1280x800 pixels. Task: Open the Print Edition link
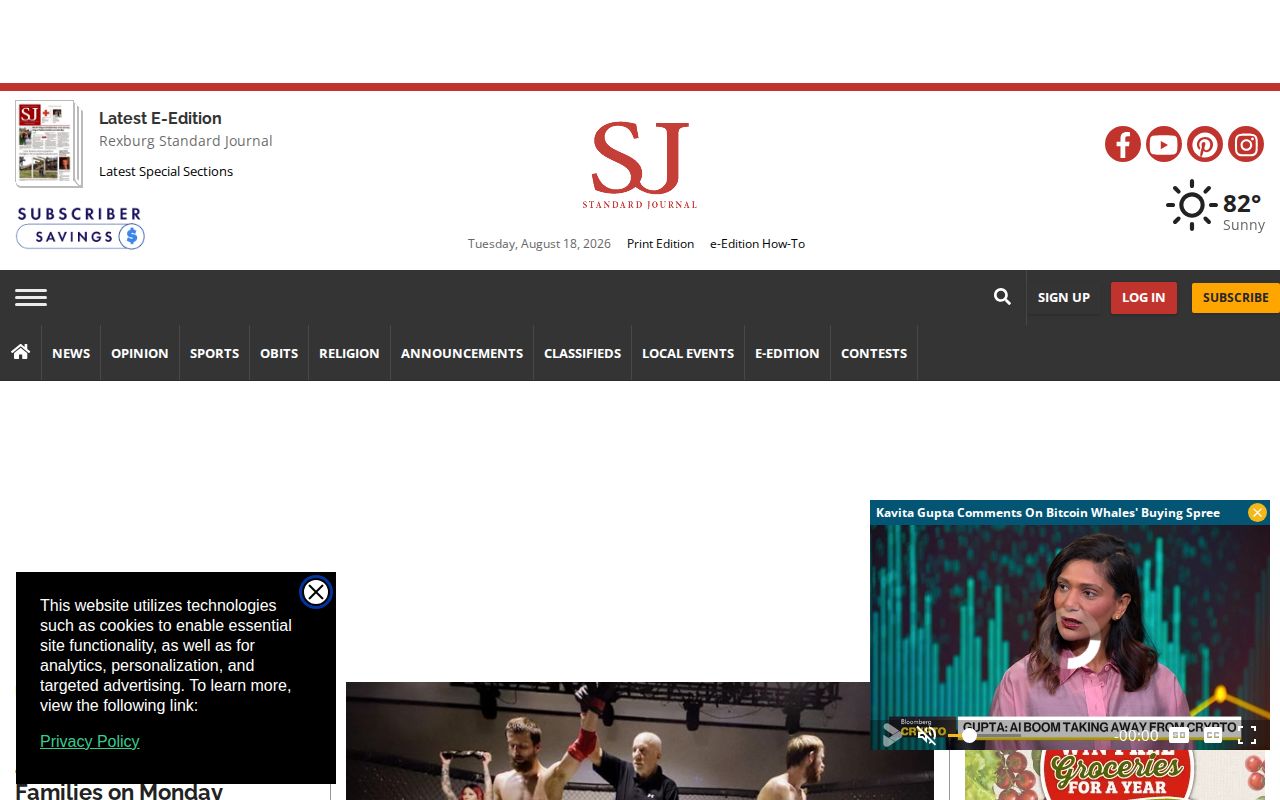coord(660,244)
